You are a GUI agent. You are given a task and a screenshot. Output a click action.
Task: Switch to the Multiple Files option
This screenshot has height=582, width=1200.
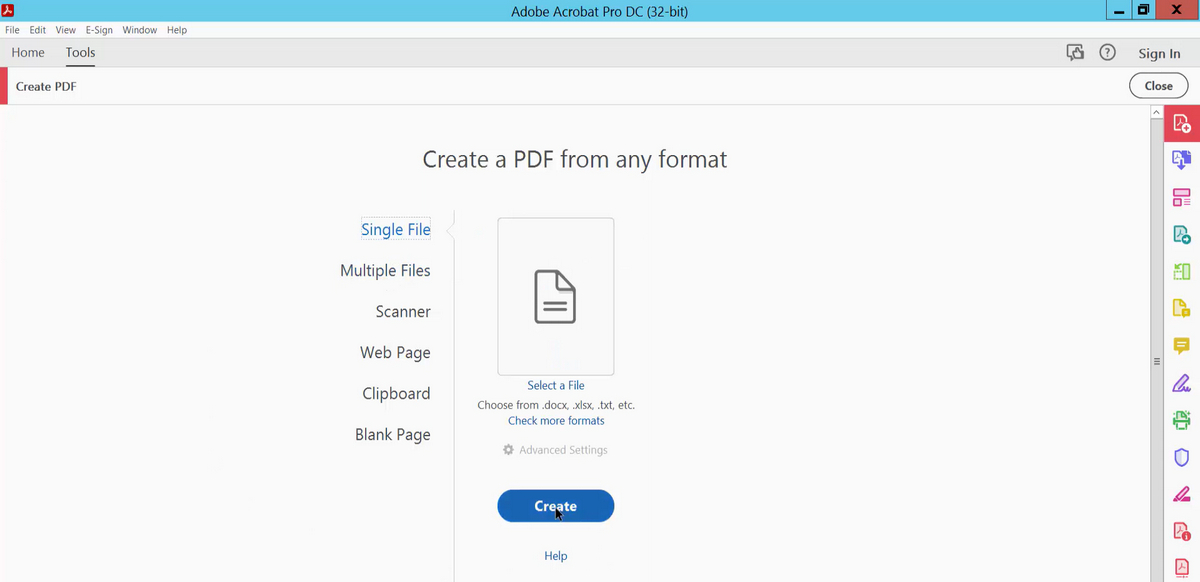coord(385,270)
